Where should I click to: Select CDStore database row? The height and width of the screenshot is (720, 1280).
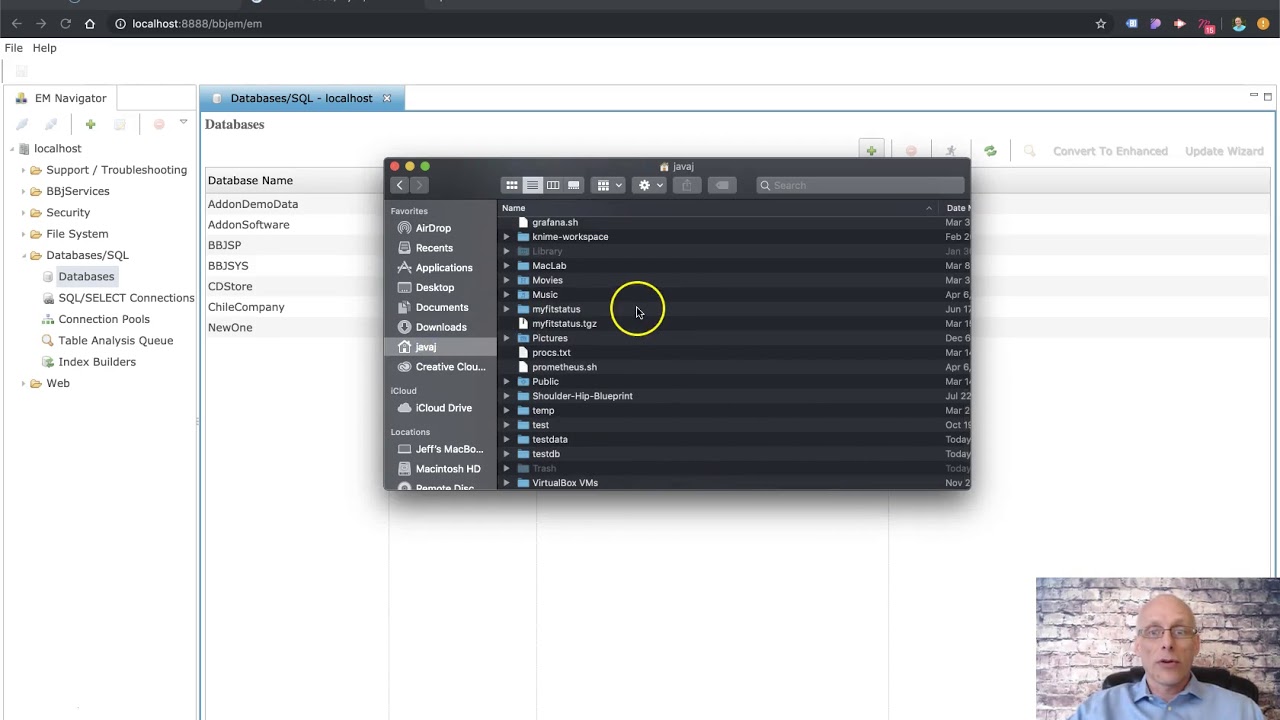(x=230, y=286)
